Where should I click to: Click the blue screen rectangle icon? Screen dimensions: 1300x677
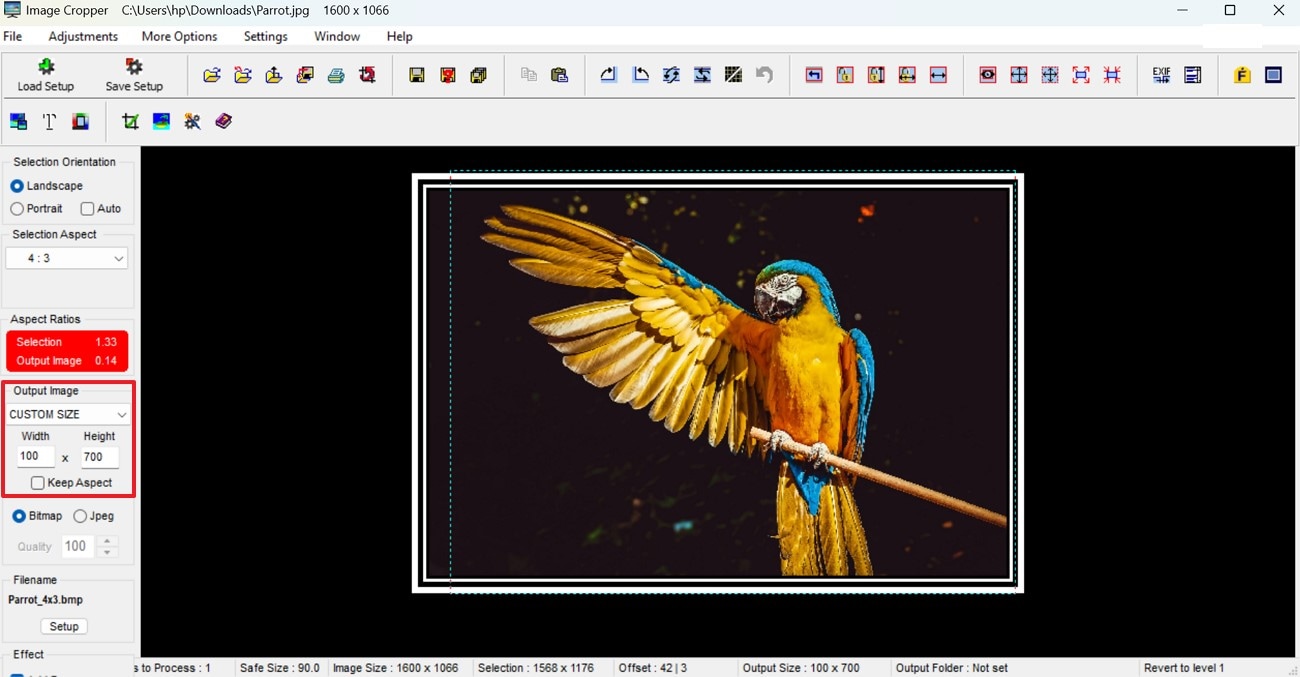(1273, 75)
